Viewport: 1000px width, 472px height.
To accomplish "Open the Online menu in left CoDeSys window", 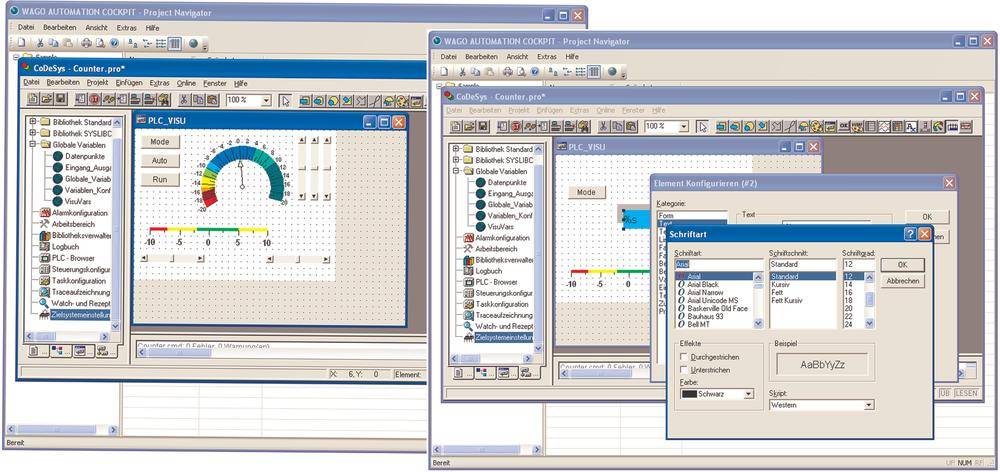I will coord(186,83).
